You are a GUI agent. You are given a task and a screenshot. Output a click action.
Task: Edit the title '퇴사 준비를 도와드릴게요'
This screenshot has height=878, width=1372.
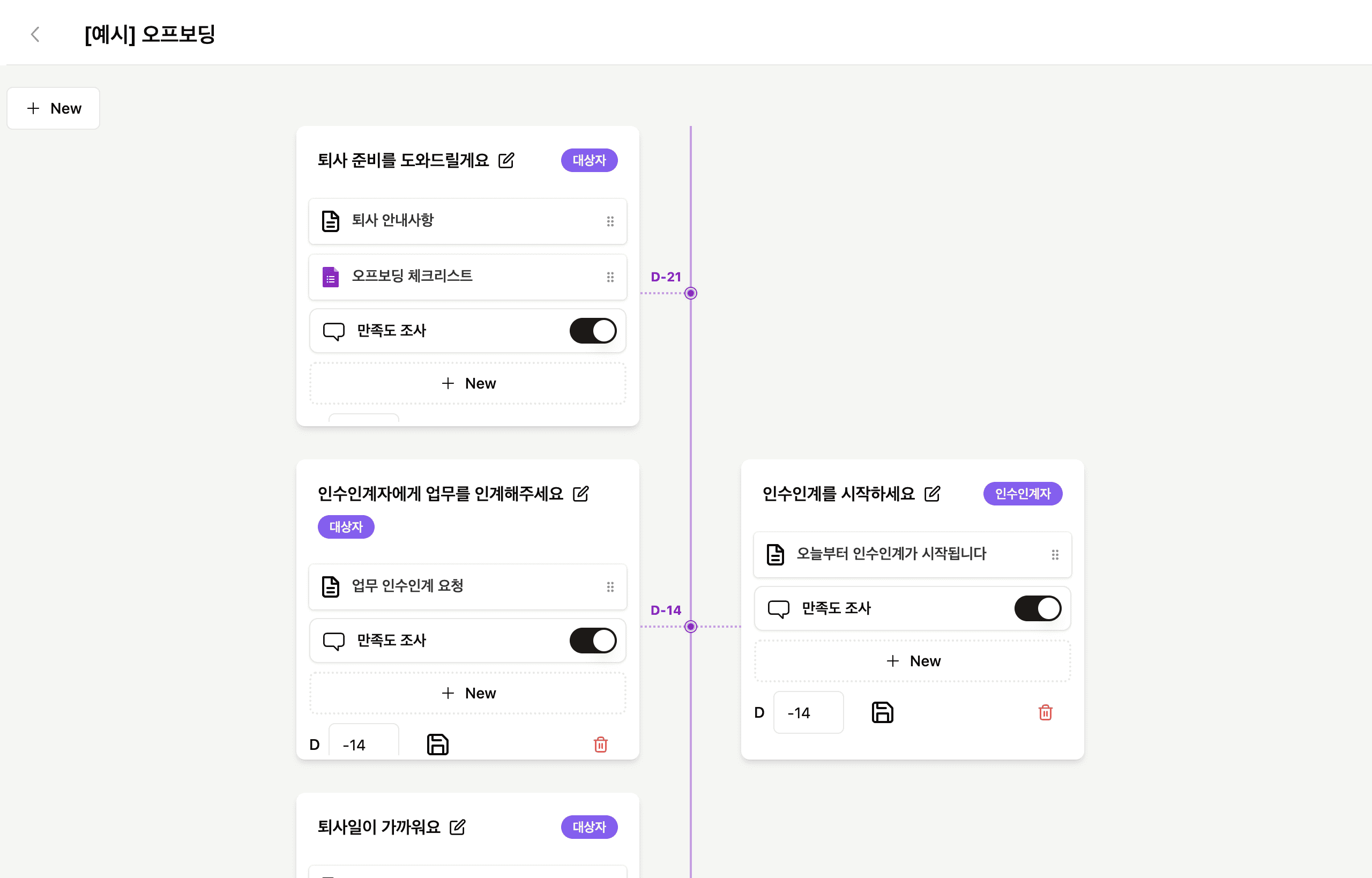(x=506, y=160)
